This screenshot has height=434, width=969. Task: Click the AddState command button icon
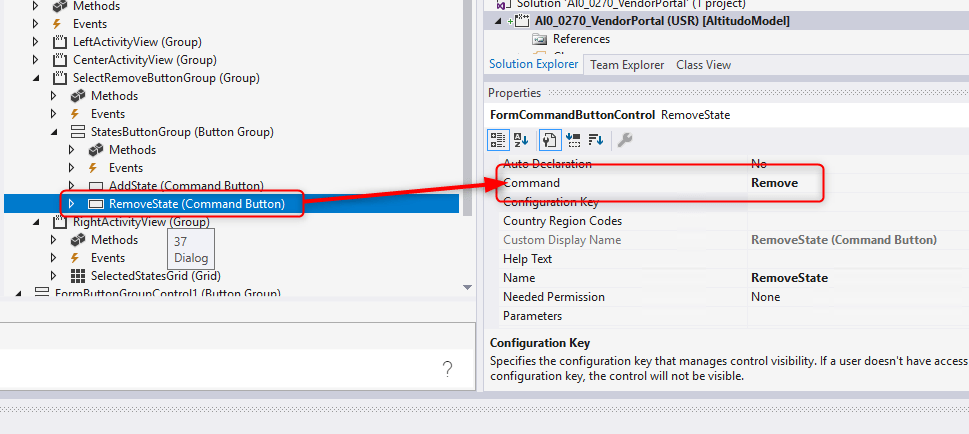(96, 186)
